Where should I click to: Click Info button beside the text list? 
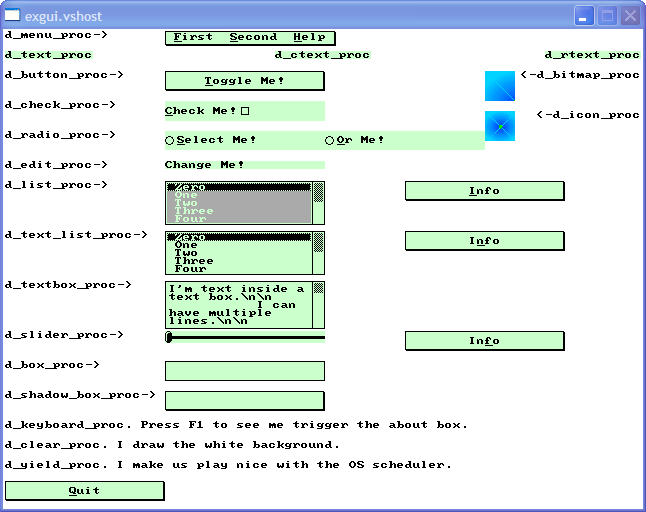click(484, 241)
